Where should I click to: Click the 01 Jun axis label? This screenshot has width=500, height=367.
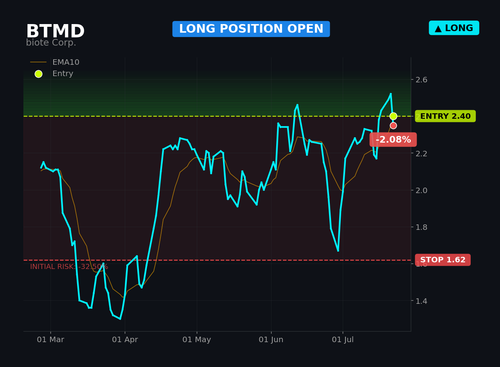click(271, 340)
